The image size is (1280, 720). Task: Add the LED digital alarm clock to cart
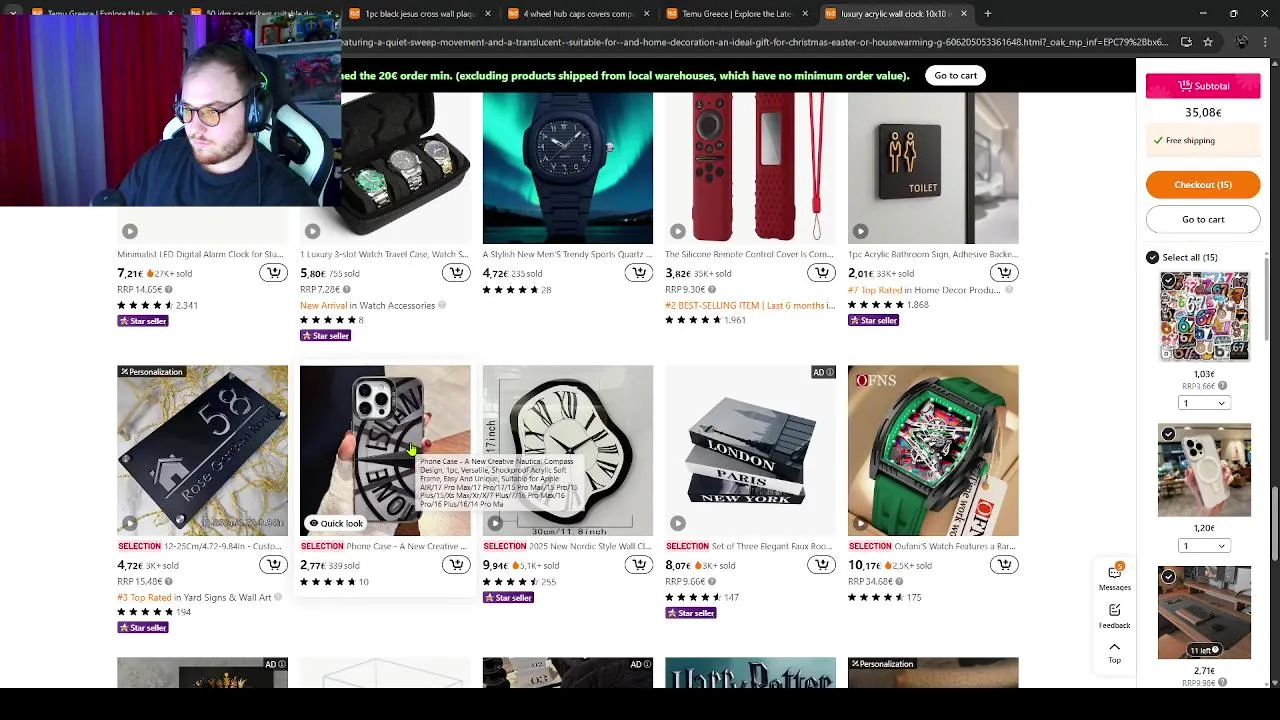coord(273,273)
